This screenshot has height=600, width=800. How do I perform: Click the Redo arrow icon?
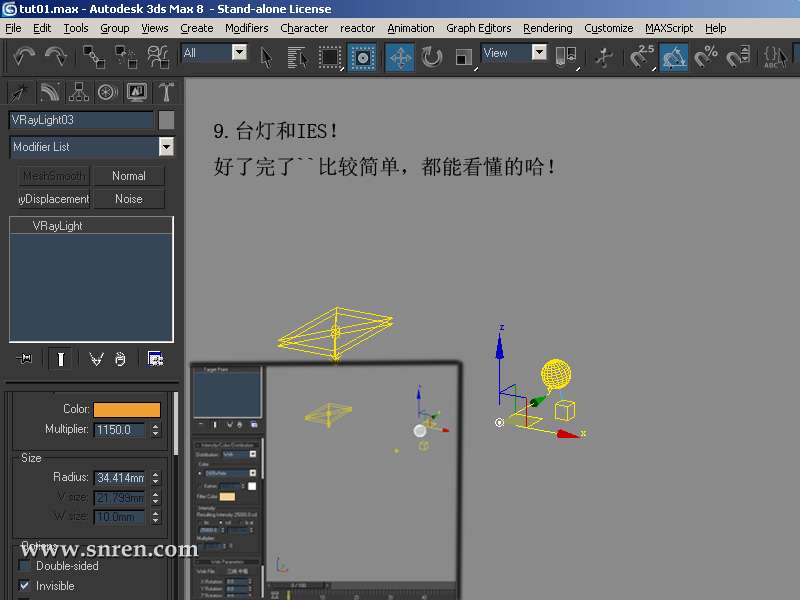coord(56,56)
